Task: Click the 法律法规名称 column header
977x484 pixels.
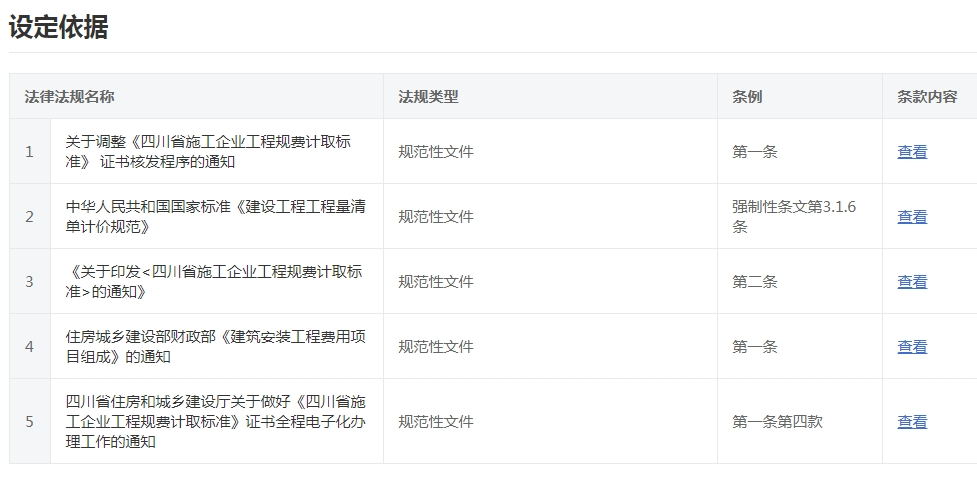Action: [69, 97]
